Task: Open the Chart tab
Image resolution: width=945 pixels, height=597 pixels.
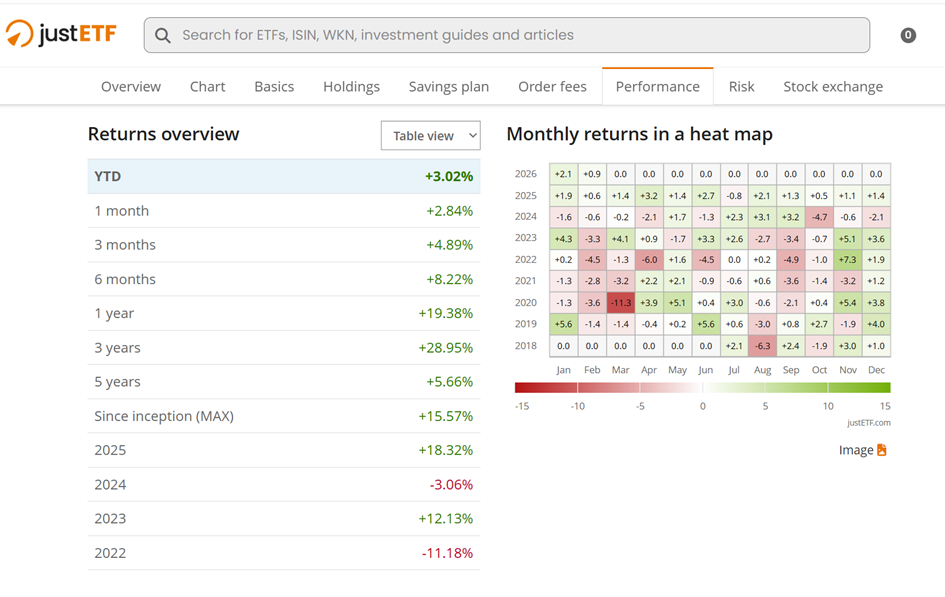Action: 207,87
